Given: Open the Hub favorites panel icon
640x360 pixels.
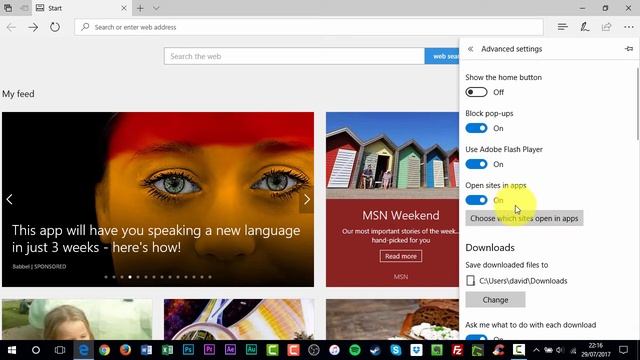Looking at the screenshot, I should 562,27.
